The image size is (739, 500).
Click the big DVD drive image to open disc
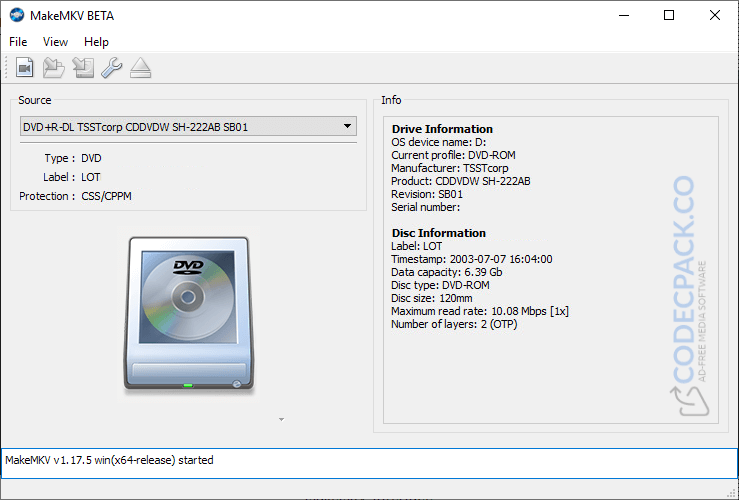[x=189, y=314]
